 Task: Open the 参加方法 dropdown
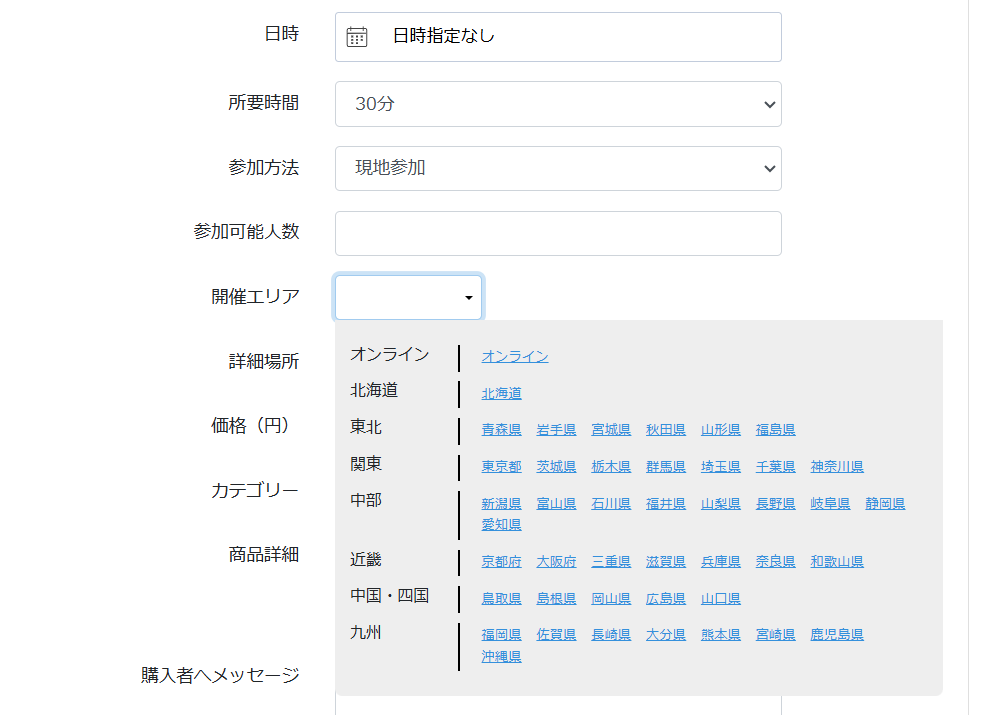point(558,168)
